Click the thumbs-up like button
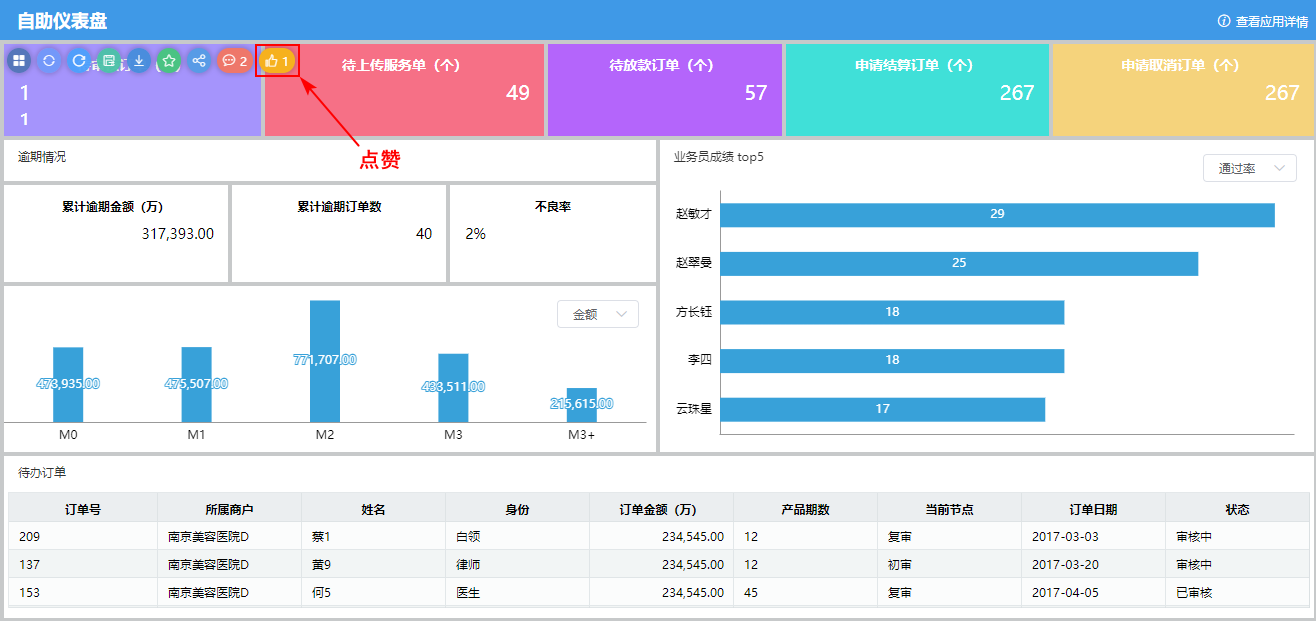Viewport: 1316px width, 621px height. (277, 61)
